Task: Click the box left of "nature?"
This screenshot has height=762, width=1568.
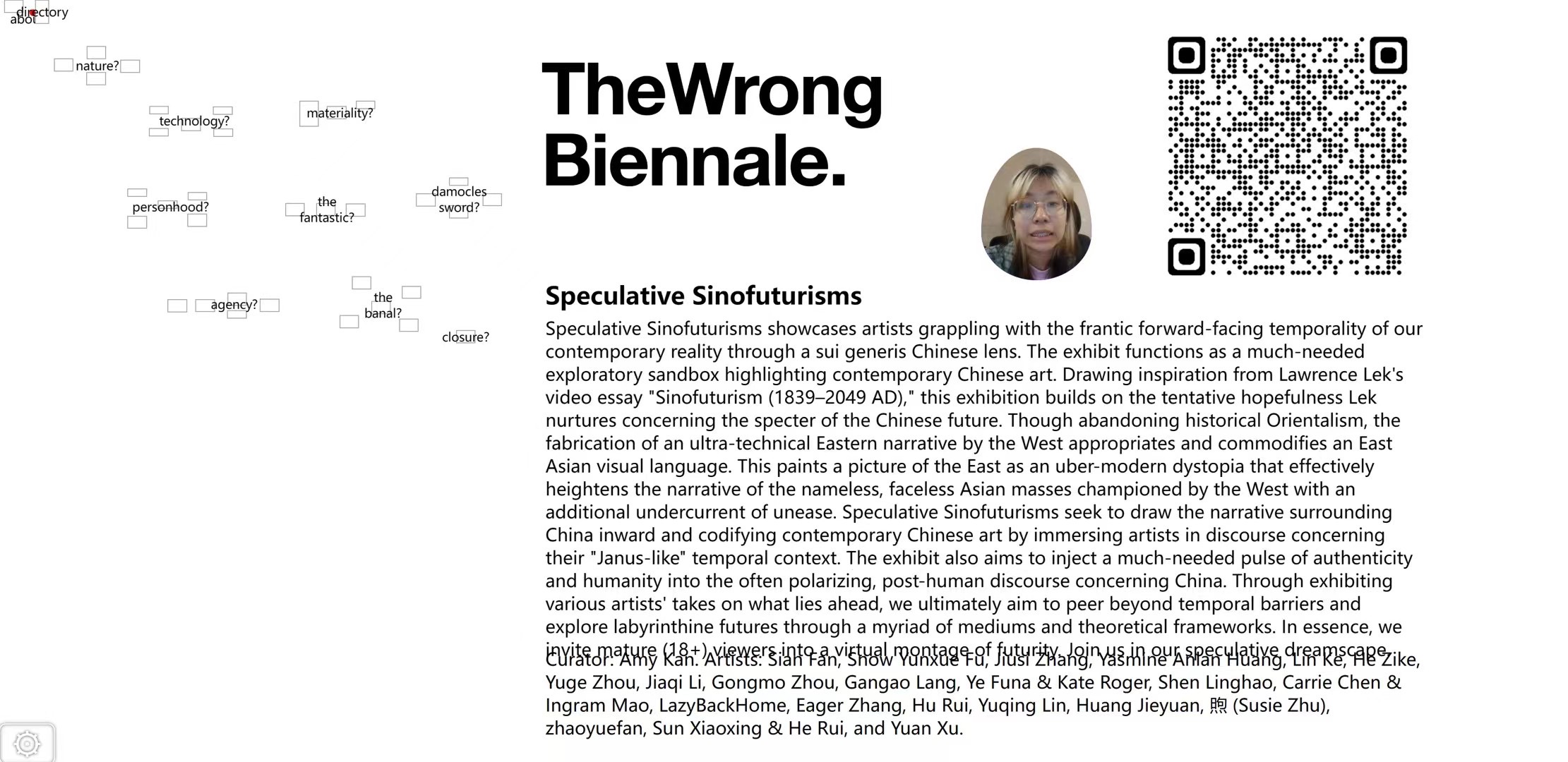Action: click(64, 66)
